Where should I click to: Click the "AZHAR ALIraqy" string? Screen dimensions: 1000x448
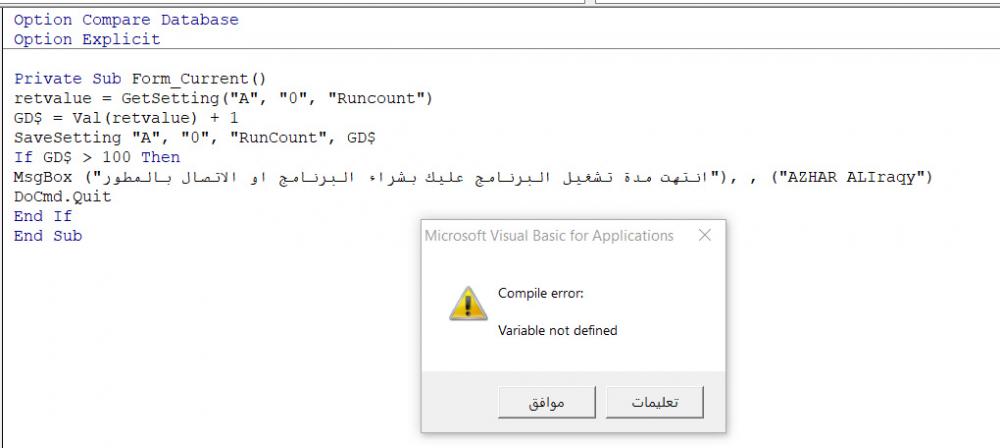tap(852, 177)
